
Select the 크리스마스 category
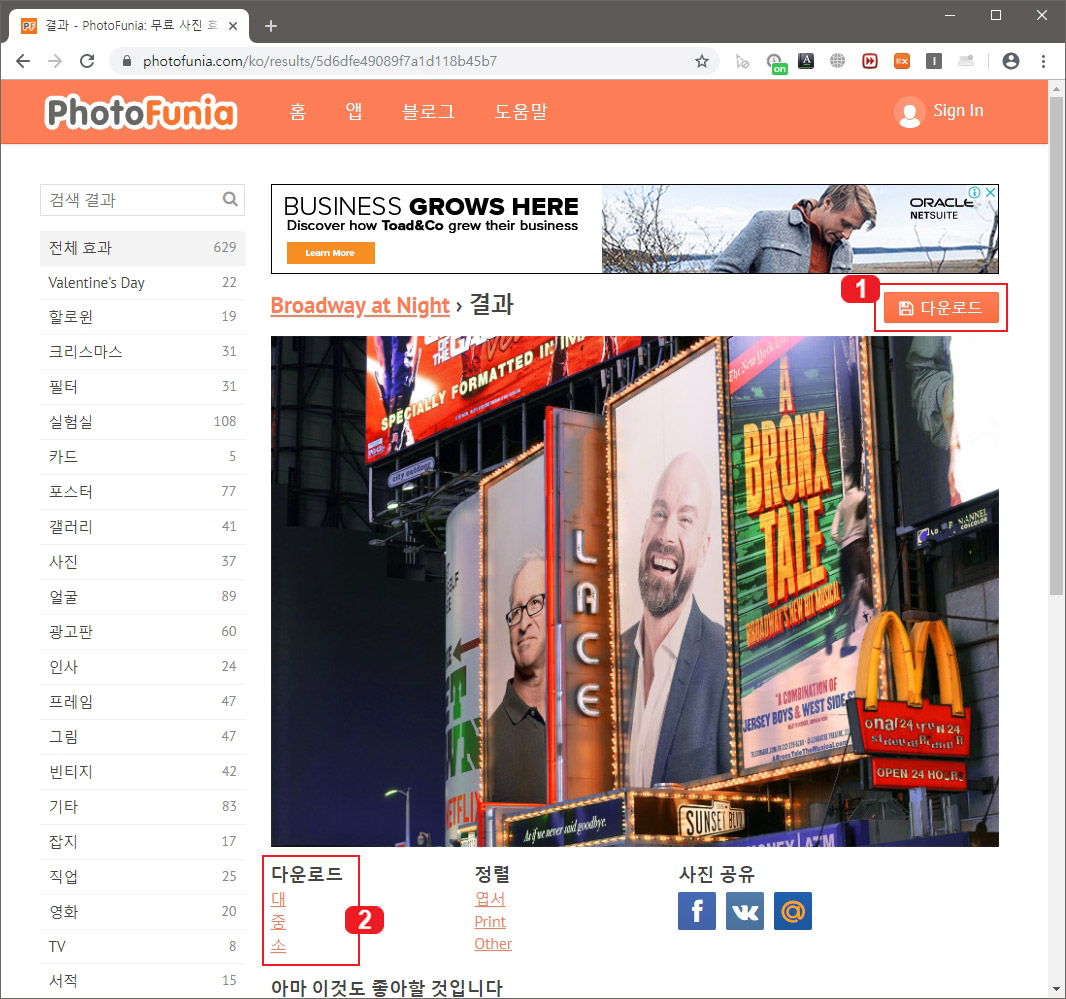tap(143, 352)
